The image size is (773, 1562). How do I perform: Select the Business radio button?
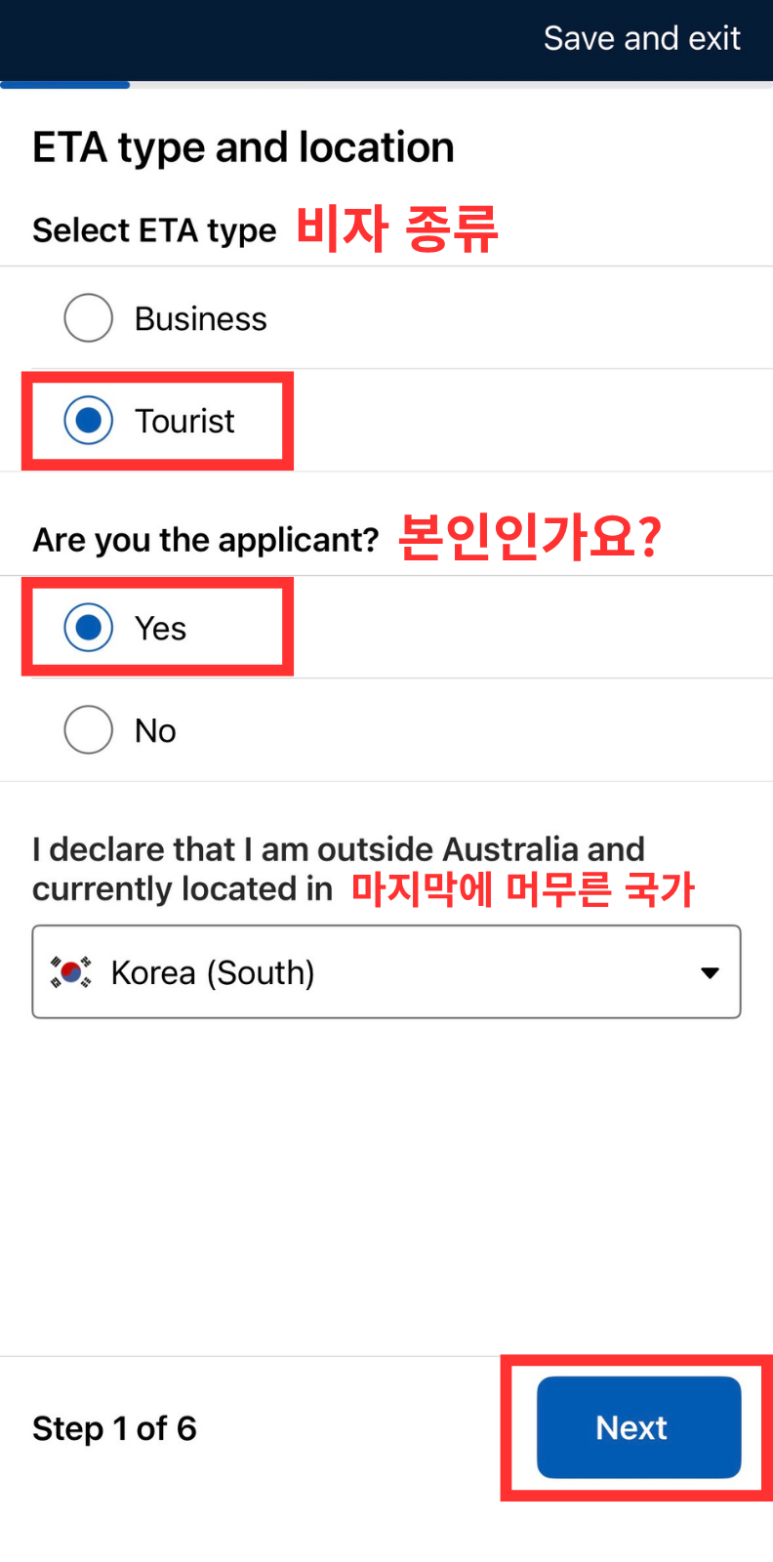88,319
